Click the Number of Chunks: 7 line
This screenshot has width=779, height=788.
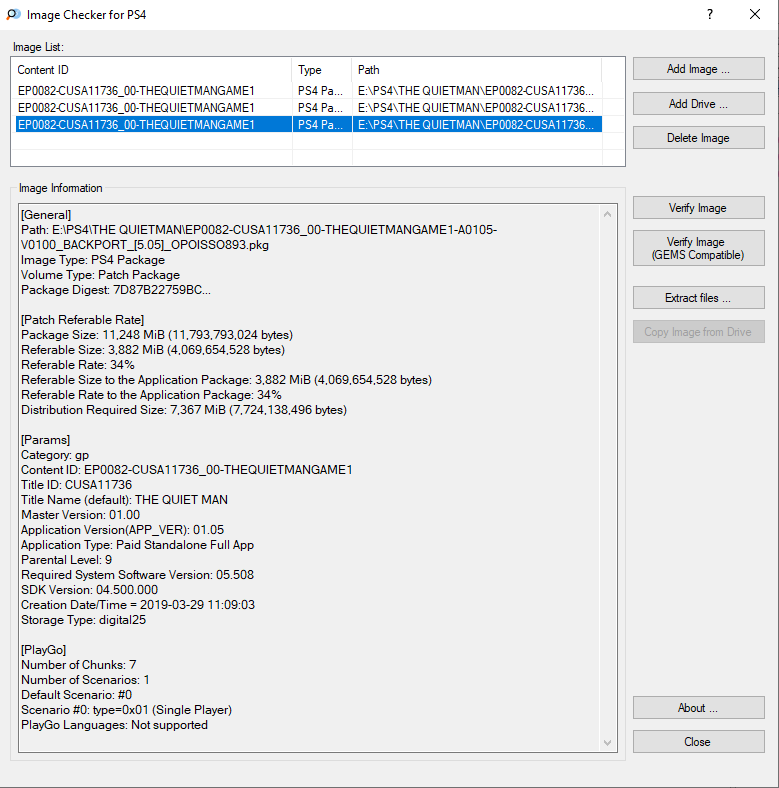[x=78, y=665]
